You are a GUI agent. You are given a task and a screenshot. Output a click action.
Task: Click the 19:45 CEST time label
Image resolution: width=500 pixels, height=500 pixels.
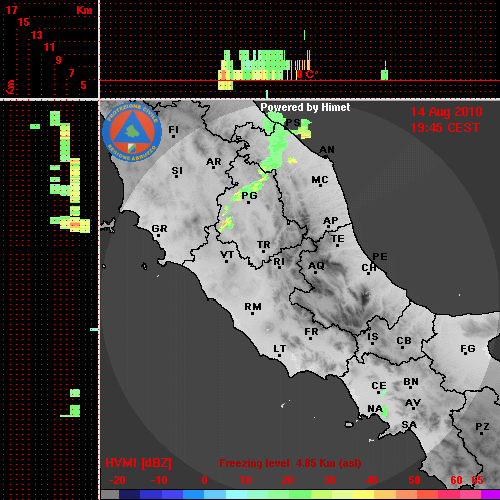coord(445,128)
